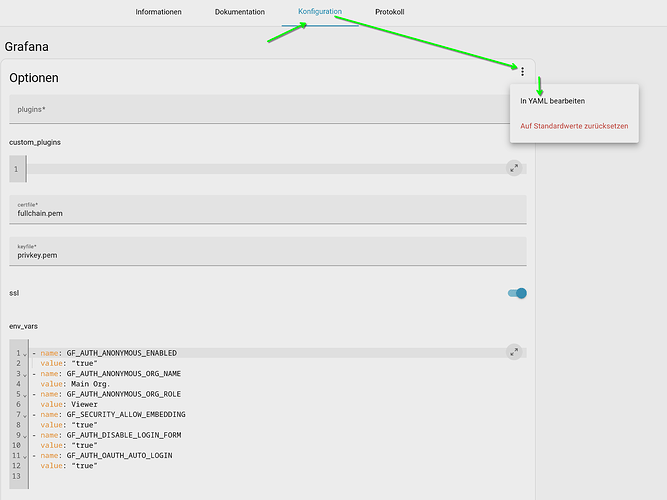
Task: Click the "true" value on env_vars line 12
Action: click(x=84, y=466)
